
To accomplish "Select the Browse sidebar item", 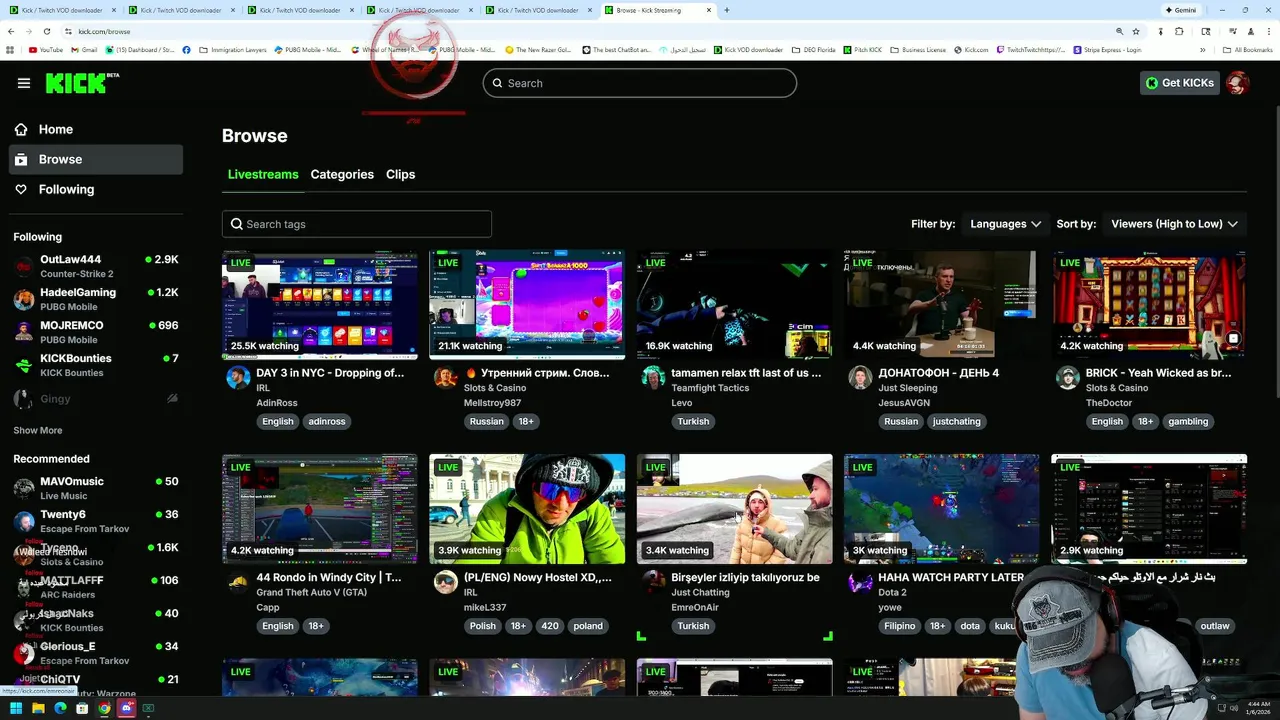I will click(96, 159).
